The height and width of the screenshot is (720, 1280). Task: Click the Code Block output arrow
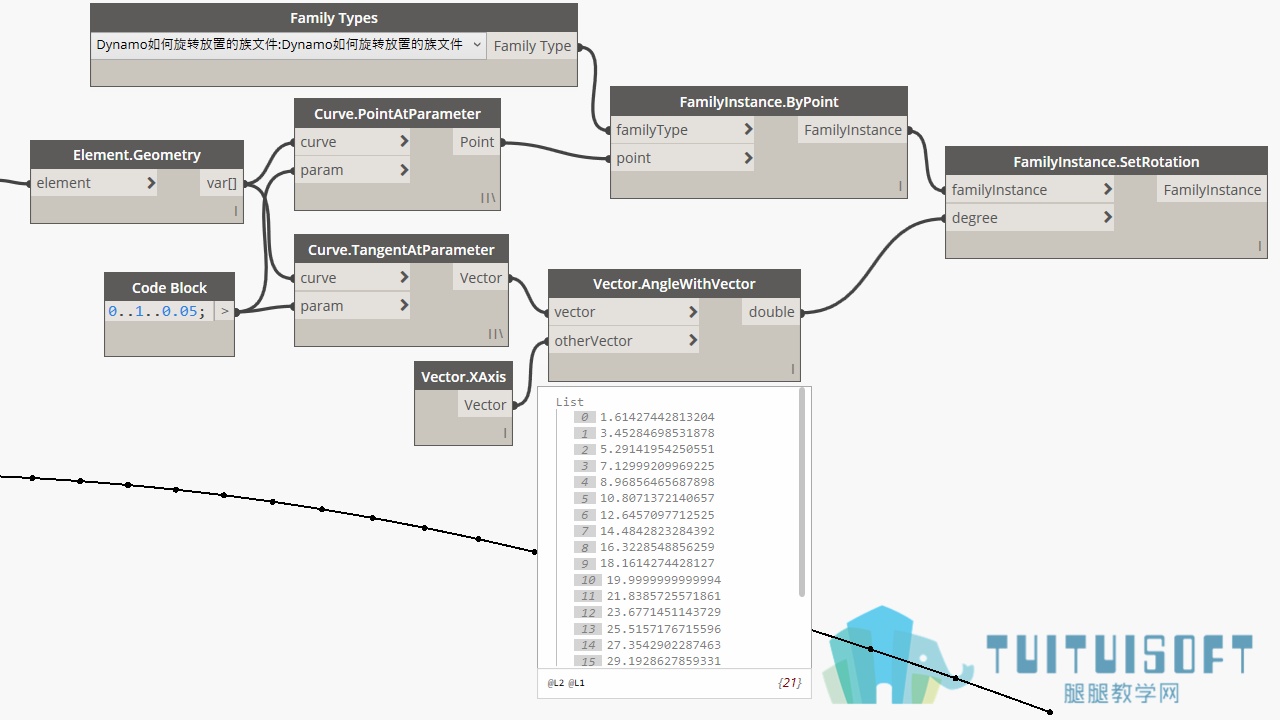[x=225, y=311]
